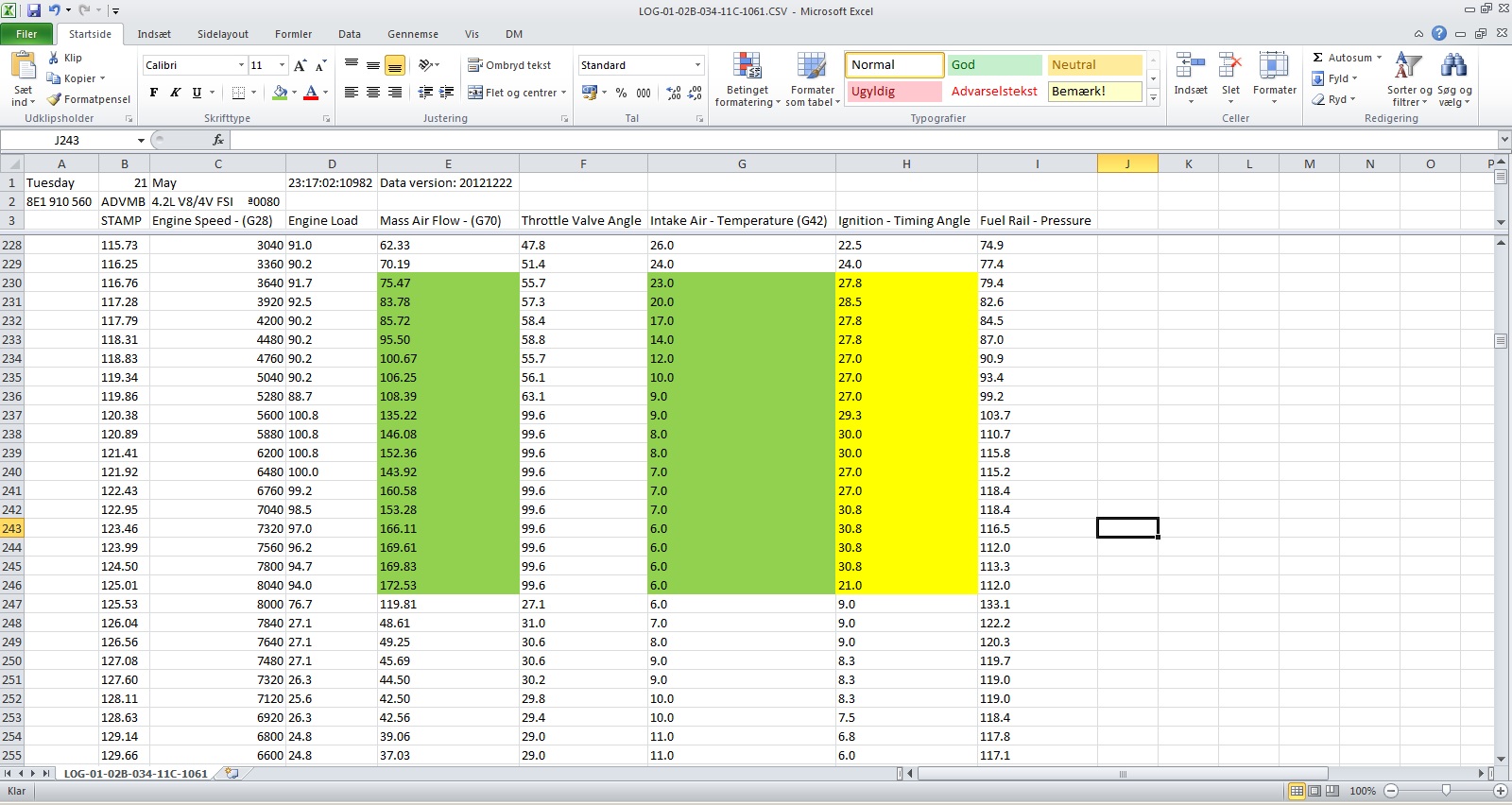Select sheet tab LOG-01-02B-034-11C-1061
1512x805 pixels.
tap(135, 773)
